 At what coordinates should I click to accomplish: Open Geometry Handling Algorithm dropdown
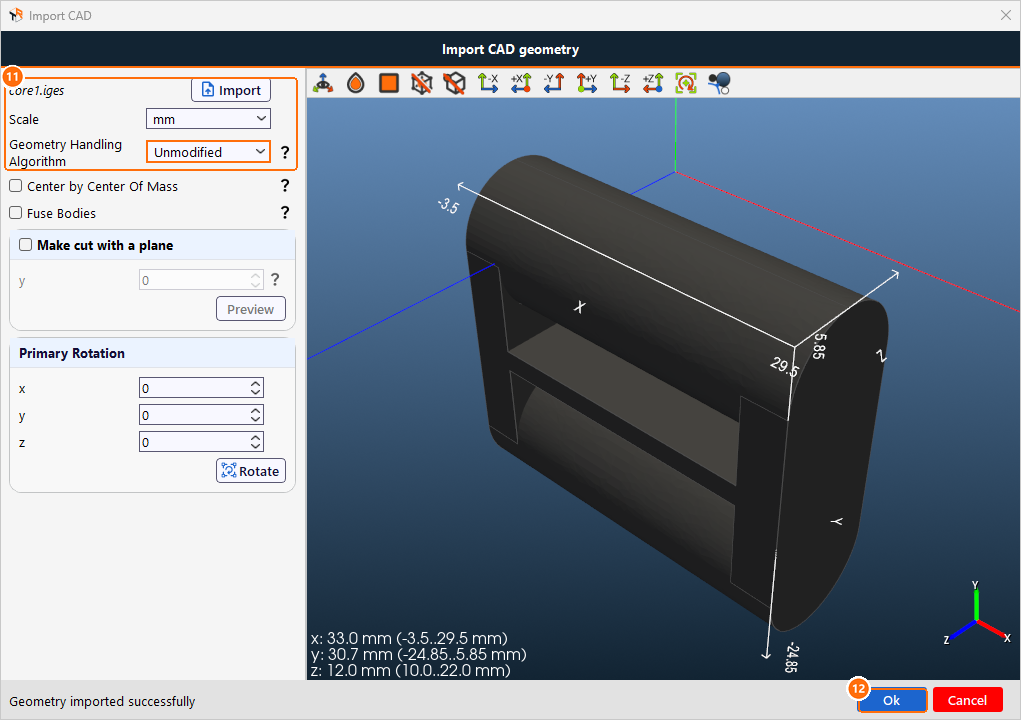coord(208,152)
